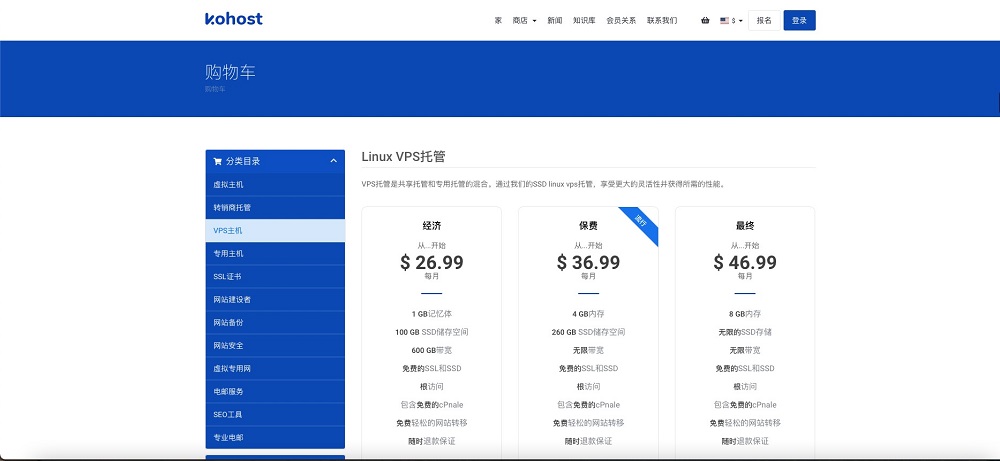Open 新闻 navigation item

coord(555,20)
